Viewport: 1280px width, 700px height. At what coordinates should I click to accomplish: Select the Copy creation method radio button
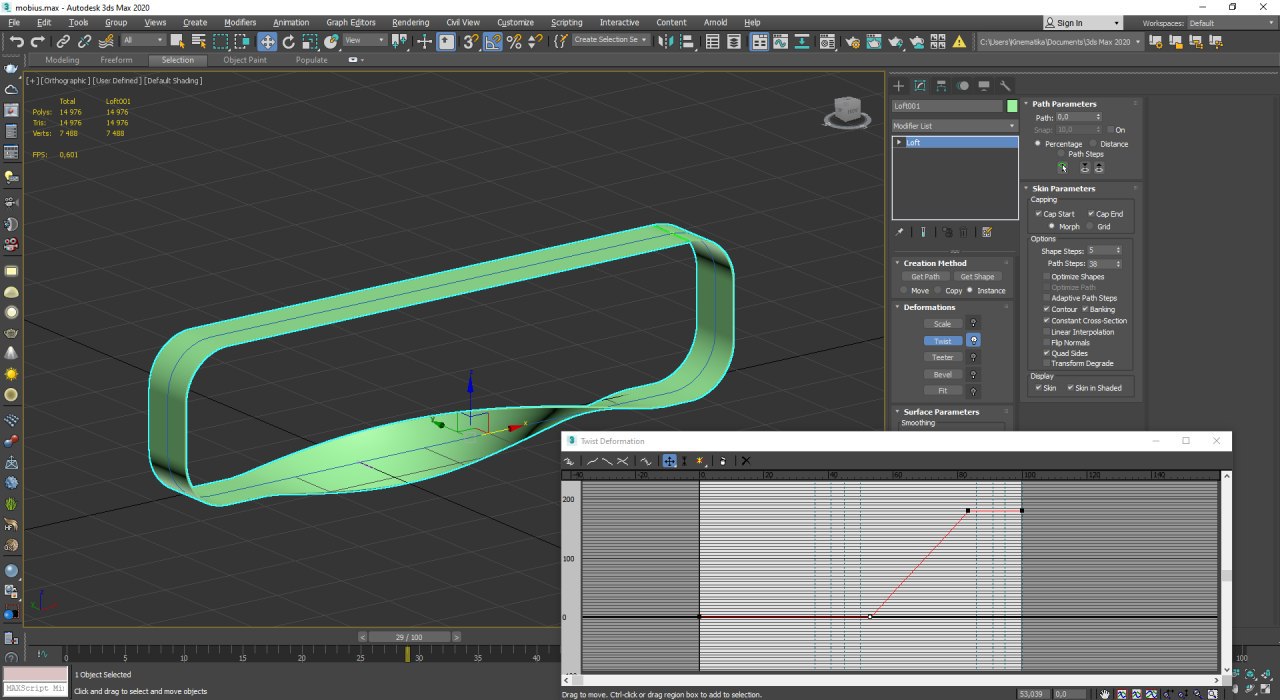pos(939,291)
